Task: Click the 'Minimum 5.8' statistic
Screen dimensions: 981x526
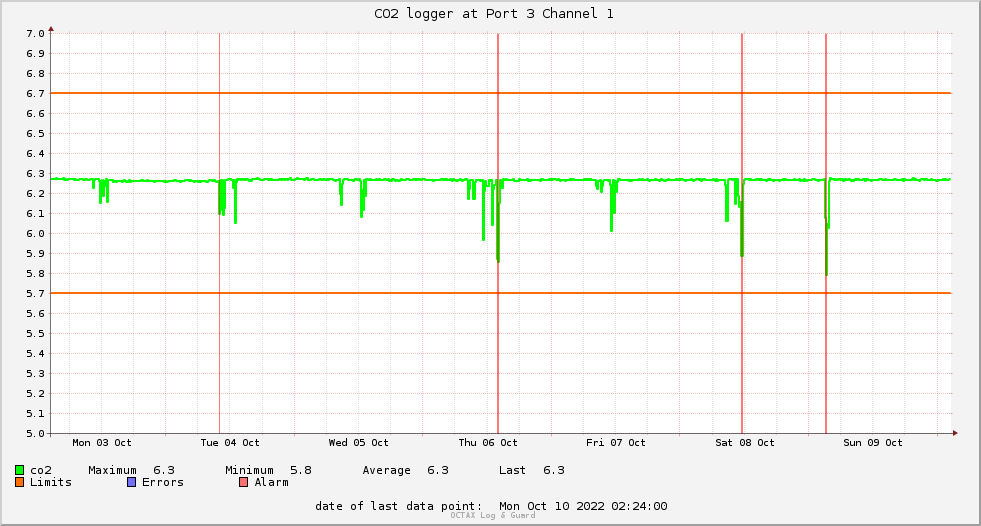Action: pyautogui.click(x=268, y=470)
